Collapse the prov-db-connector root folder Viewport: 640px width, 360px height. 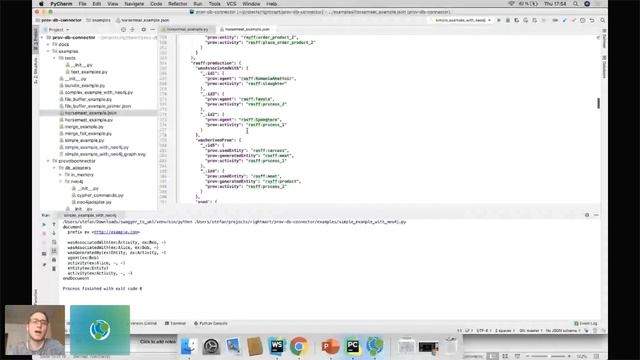tap(43, 38)
